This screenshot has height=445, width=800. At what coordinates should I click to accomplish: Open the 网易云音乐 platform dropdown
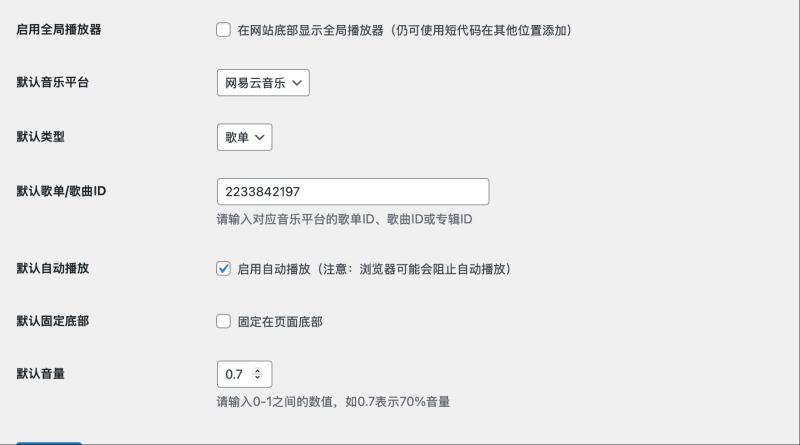pyautogui.click(x=263, y=83)
